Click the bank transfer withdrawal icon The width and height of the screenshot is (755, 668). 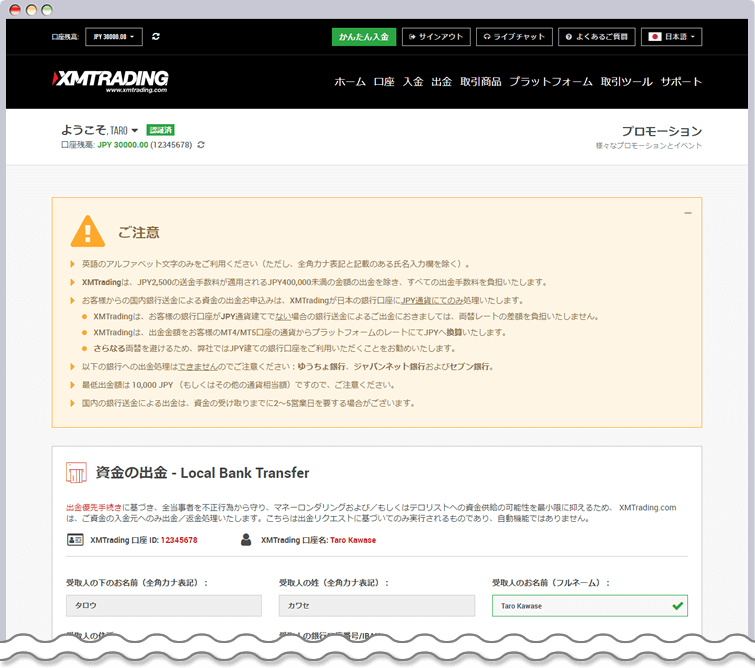(76, 472)
